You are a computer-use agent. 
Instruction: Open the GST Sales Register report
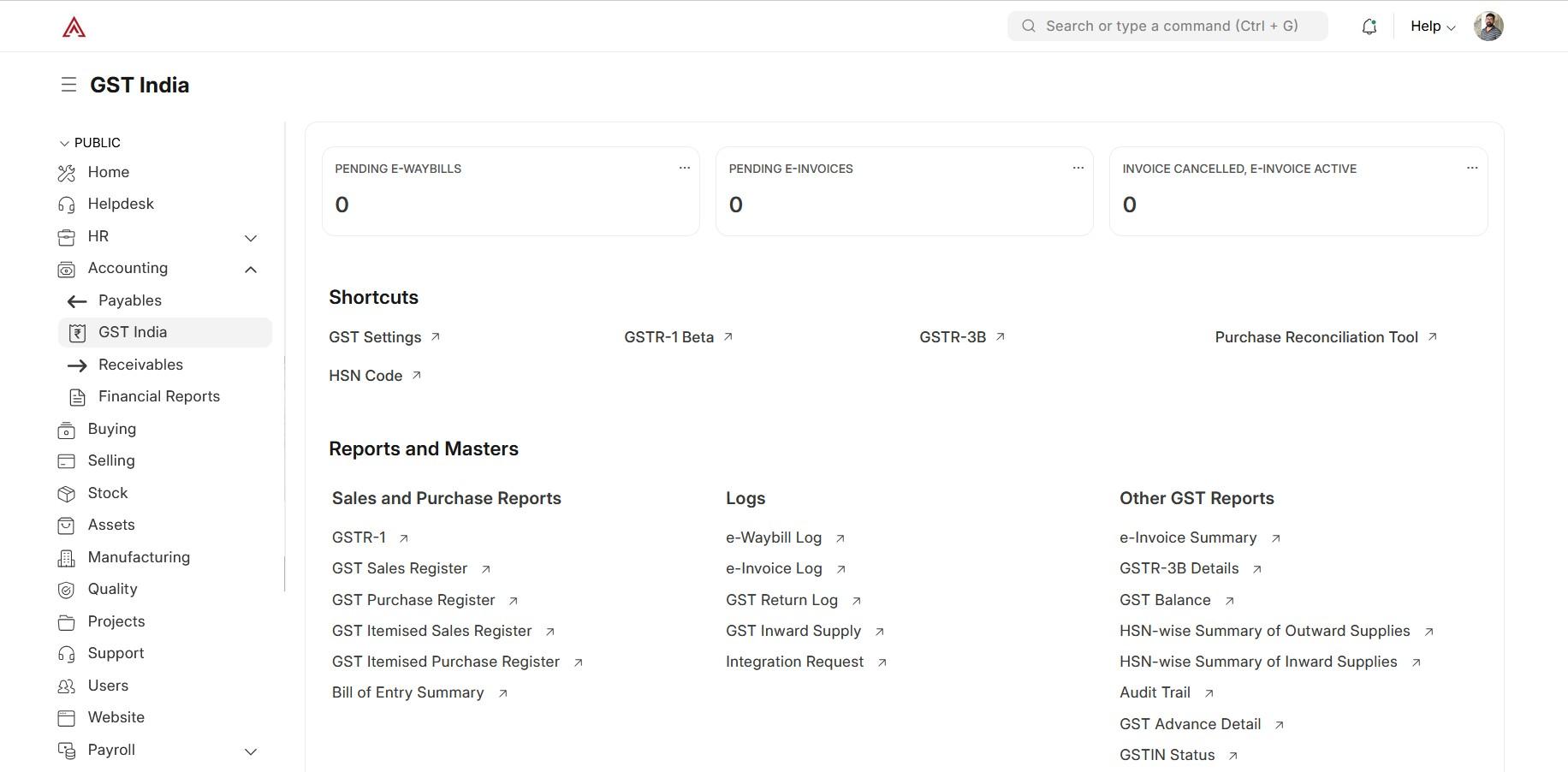coord(412,568)
